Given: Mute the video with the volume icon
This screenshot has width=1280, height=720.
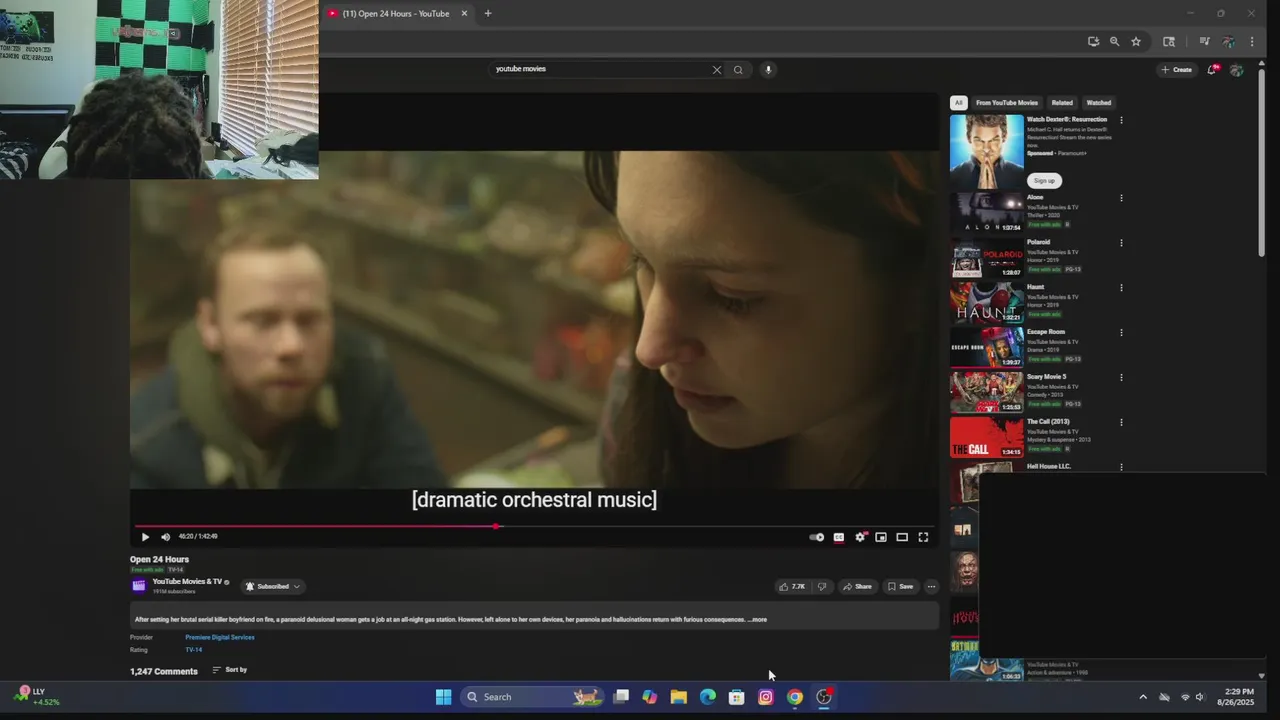Looking at the screenshot, I should pyautogui.click(x=166, y=537).
